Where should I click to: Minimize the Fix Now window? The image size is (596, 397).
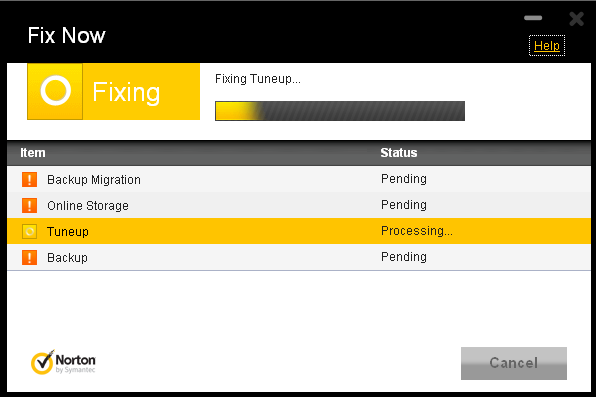533,18
